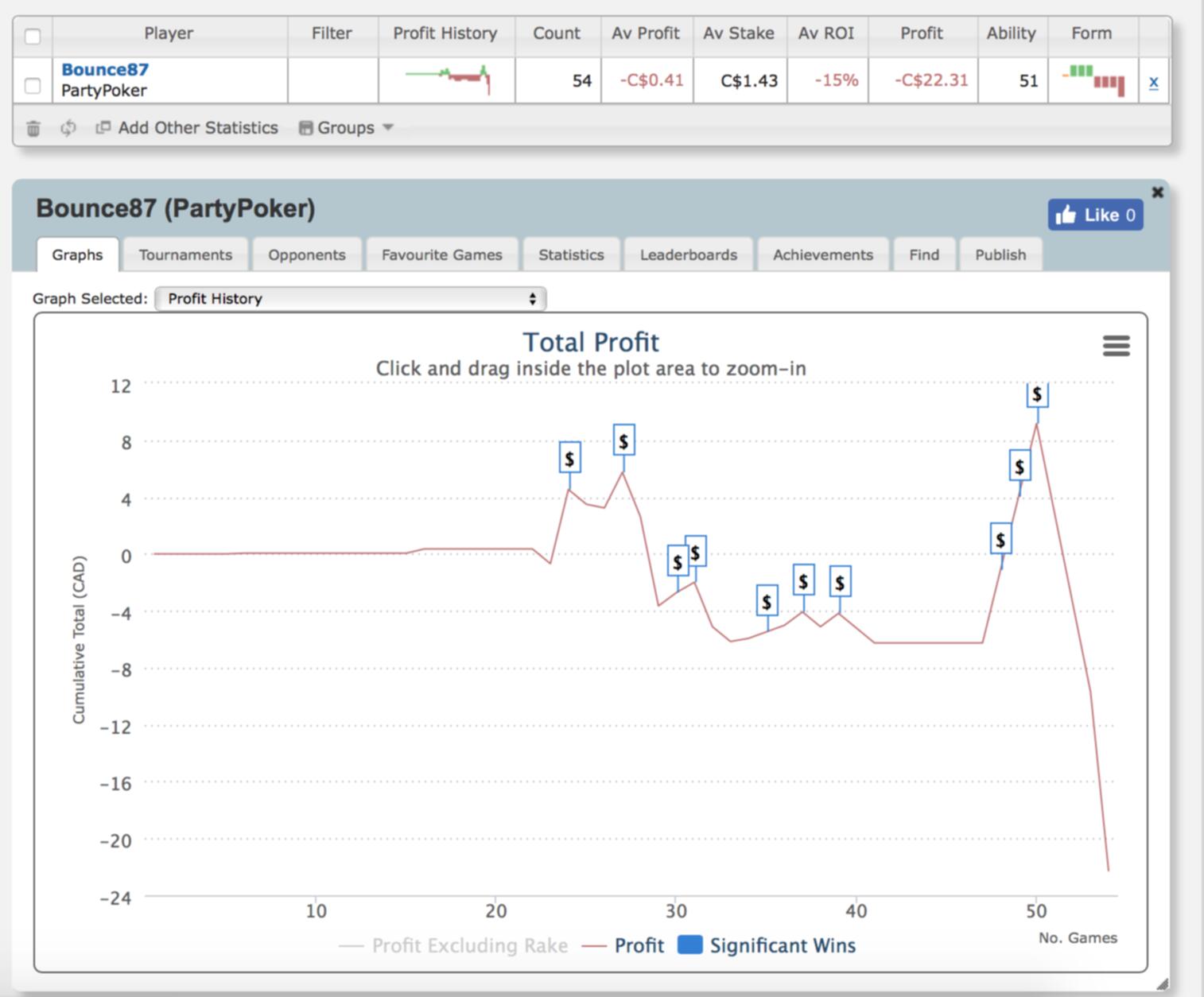Remove player row with x link
1204x997 pixels.
[1153, 82]
